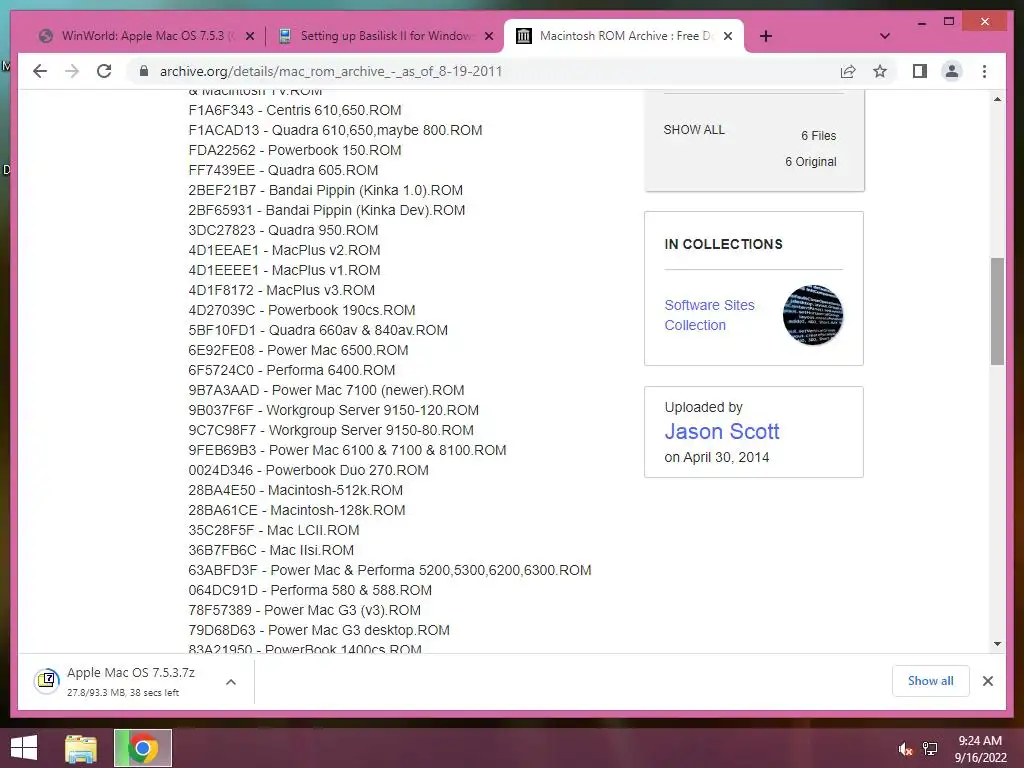Click Chrome icon on taskbar
Viewport: 1024px width, 768px height.
143,748
